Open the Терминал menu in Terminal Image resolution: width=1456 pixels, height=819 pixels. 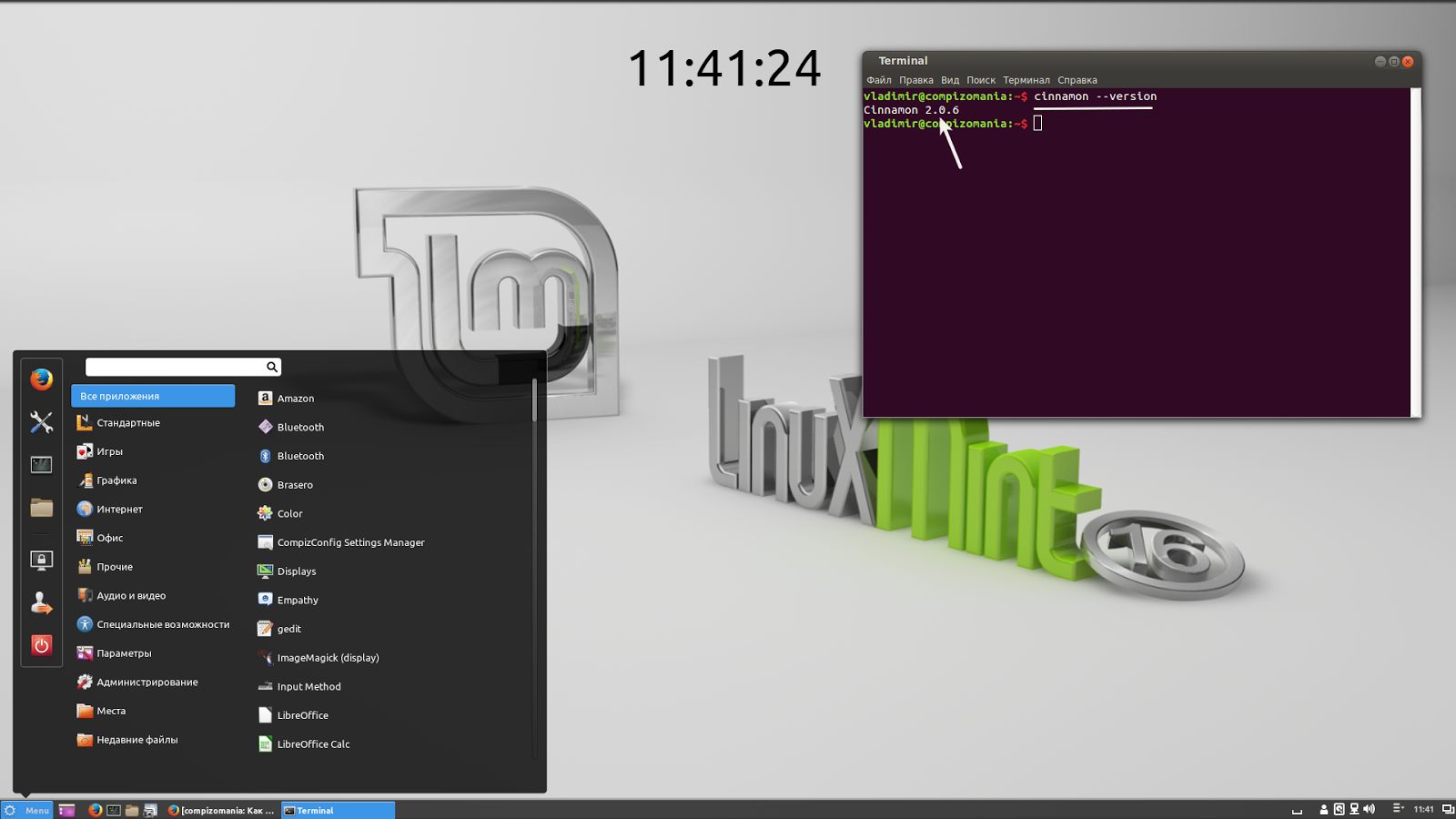(1026, 80)
